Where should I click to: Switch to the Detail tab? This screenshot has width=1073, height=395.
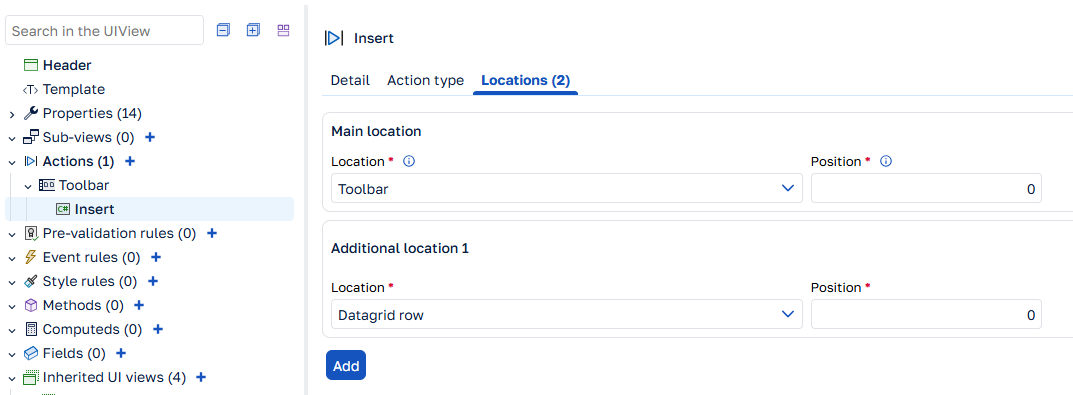[x=350, y=80]
